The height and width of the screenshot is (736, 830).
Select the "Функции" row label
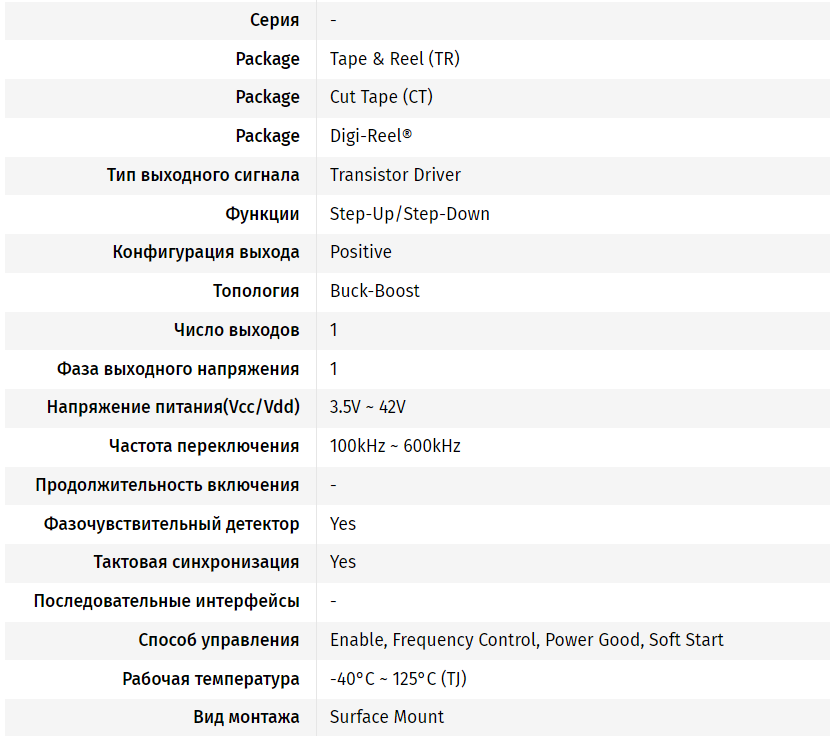(262, 214)
